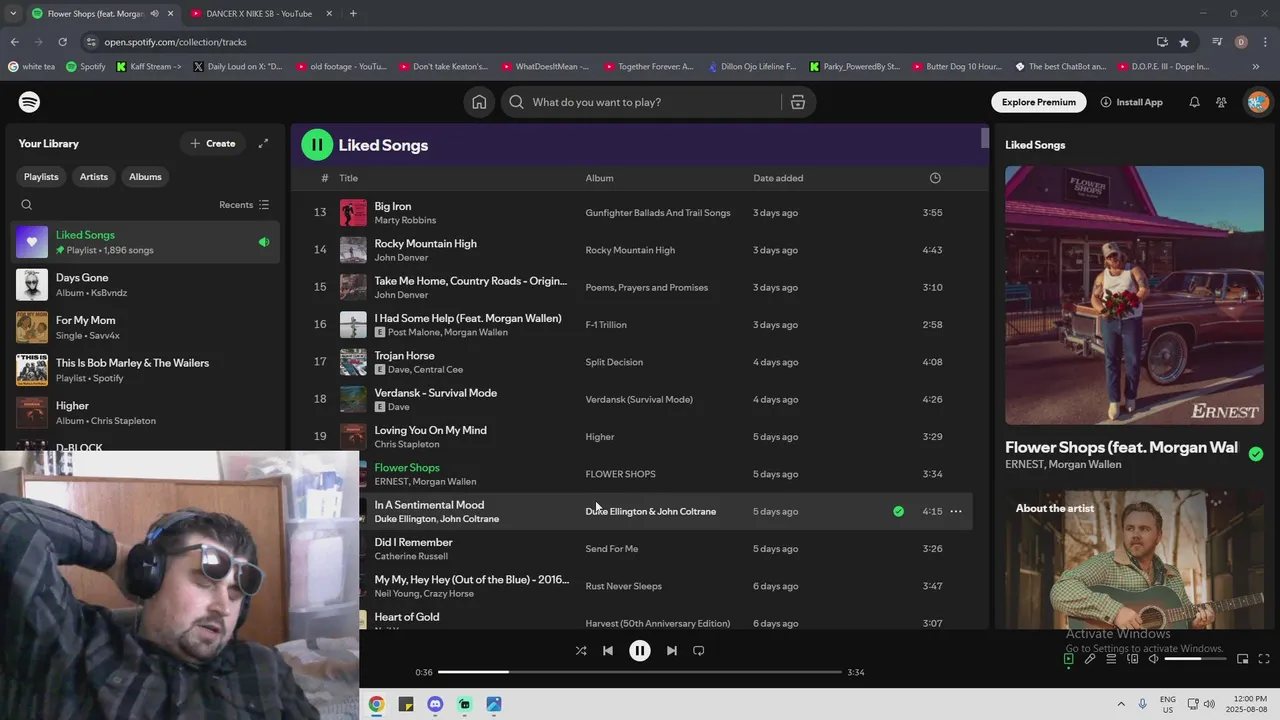This screenshot has height=720, width=1280.
Task: Adjust the volume slider
Action: (x=1196, y=659)
